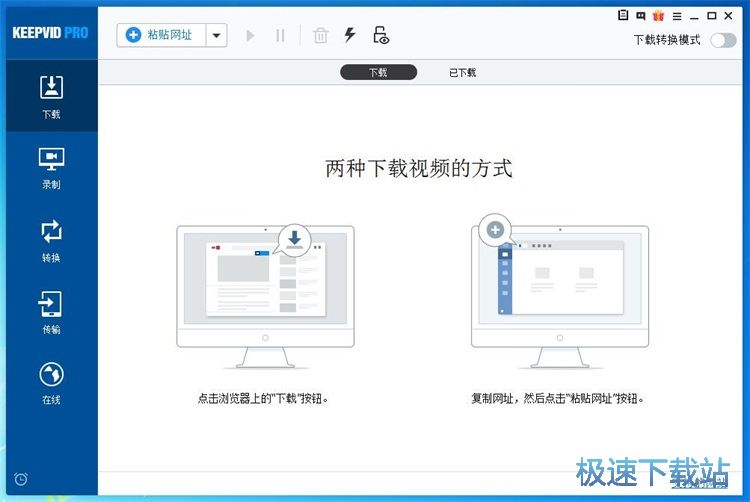Open the hamburger menu in title bar

coord(676,16)
